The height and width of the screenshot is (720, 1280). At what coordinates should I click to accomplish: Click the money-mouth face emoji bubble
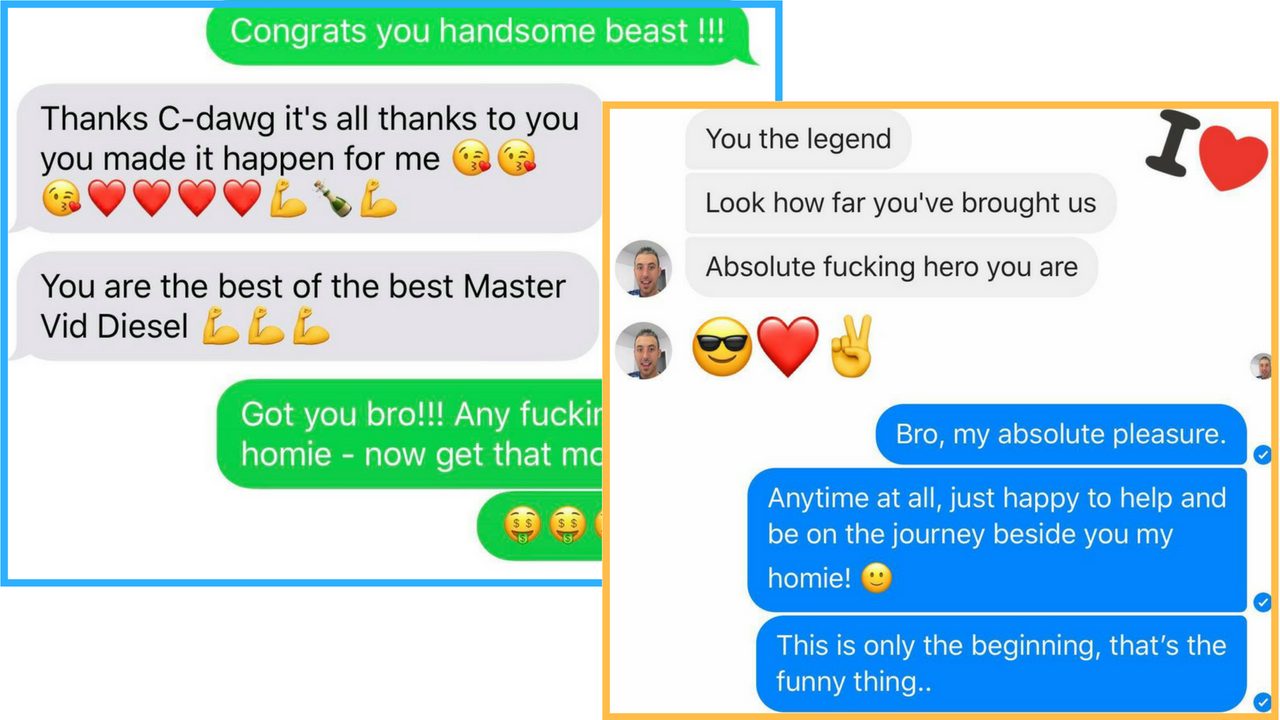coord(540,524)
